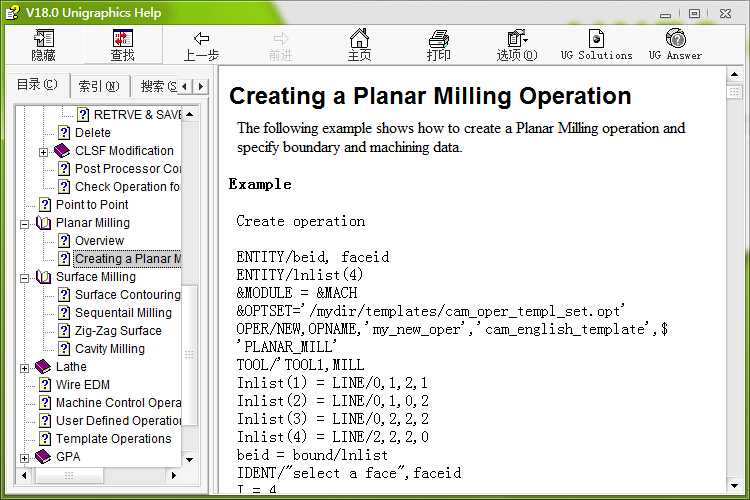Open the Overview topic under Planar Milling
This screenshot has width=750, height=500.
tap(99, 241)
